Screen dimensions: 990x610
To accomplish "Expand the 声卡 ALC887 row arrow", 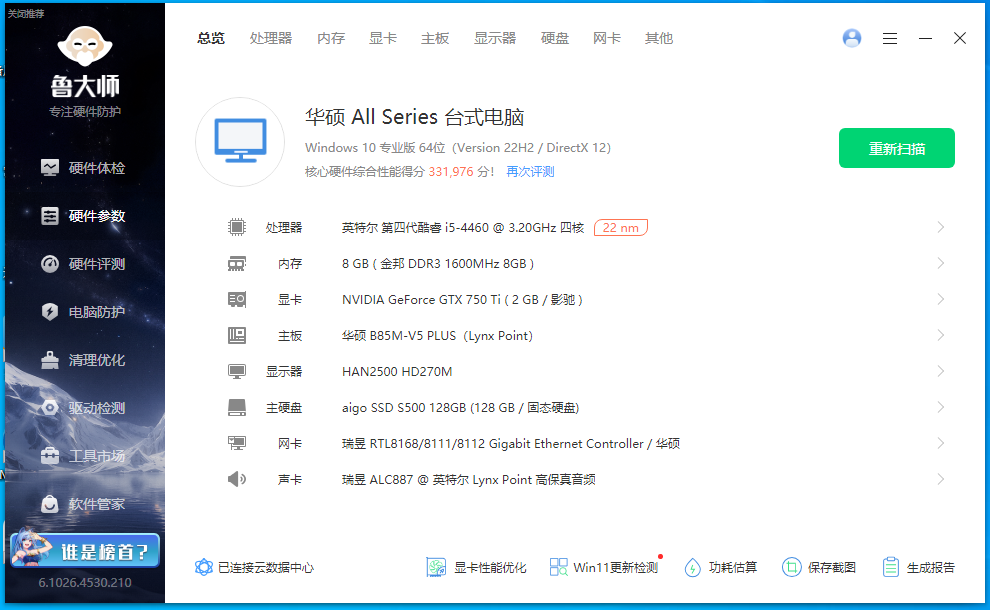I will click(940, 479).
